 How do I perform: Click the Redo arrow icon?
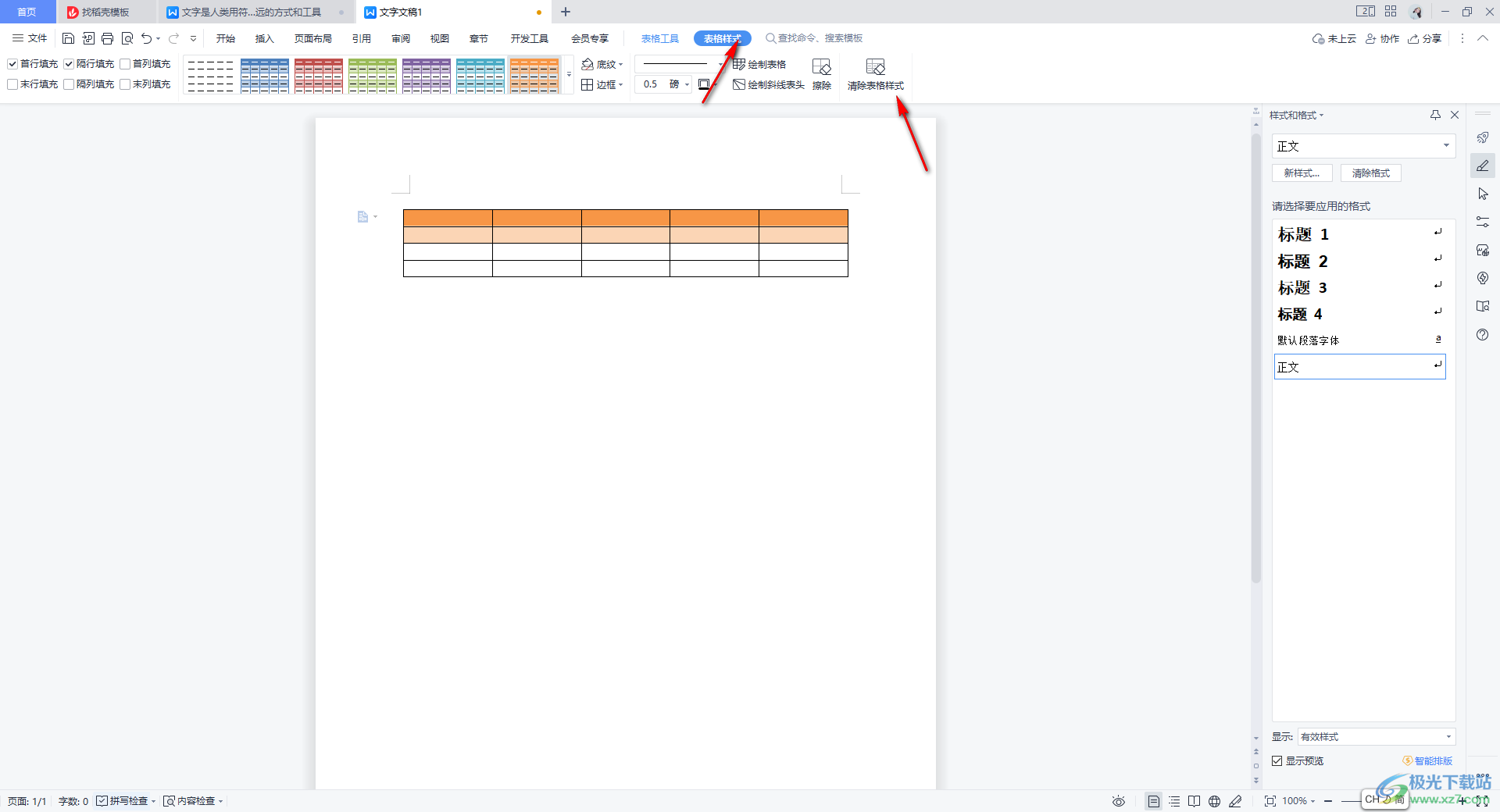tap(173, 38)
